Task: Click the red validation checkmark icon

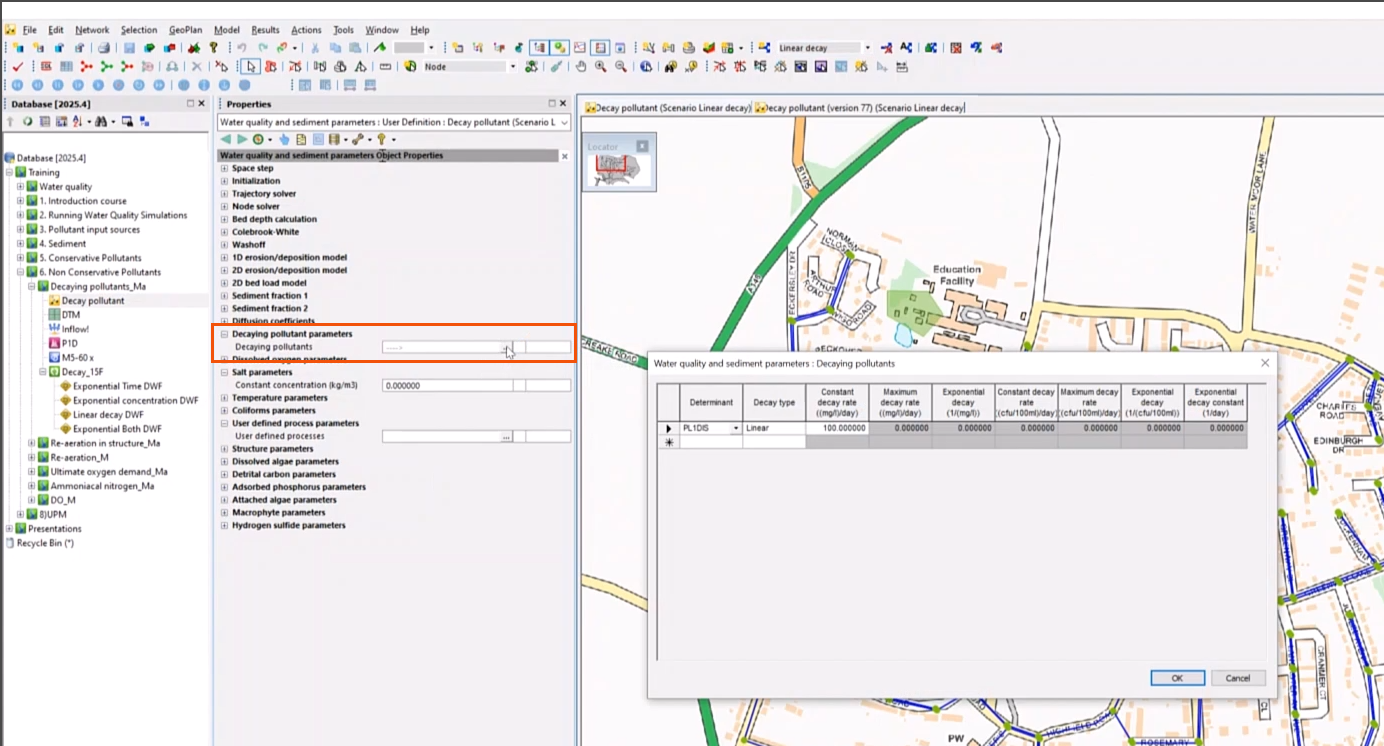Action: (x=17, y=66)
